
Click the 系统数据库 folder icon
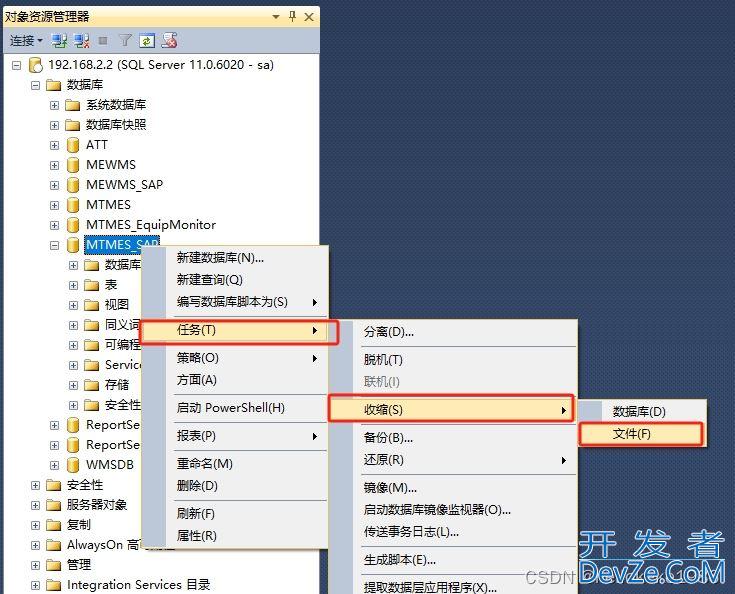(x=73, y=105)
